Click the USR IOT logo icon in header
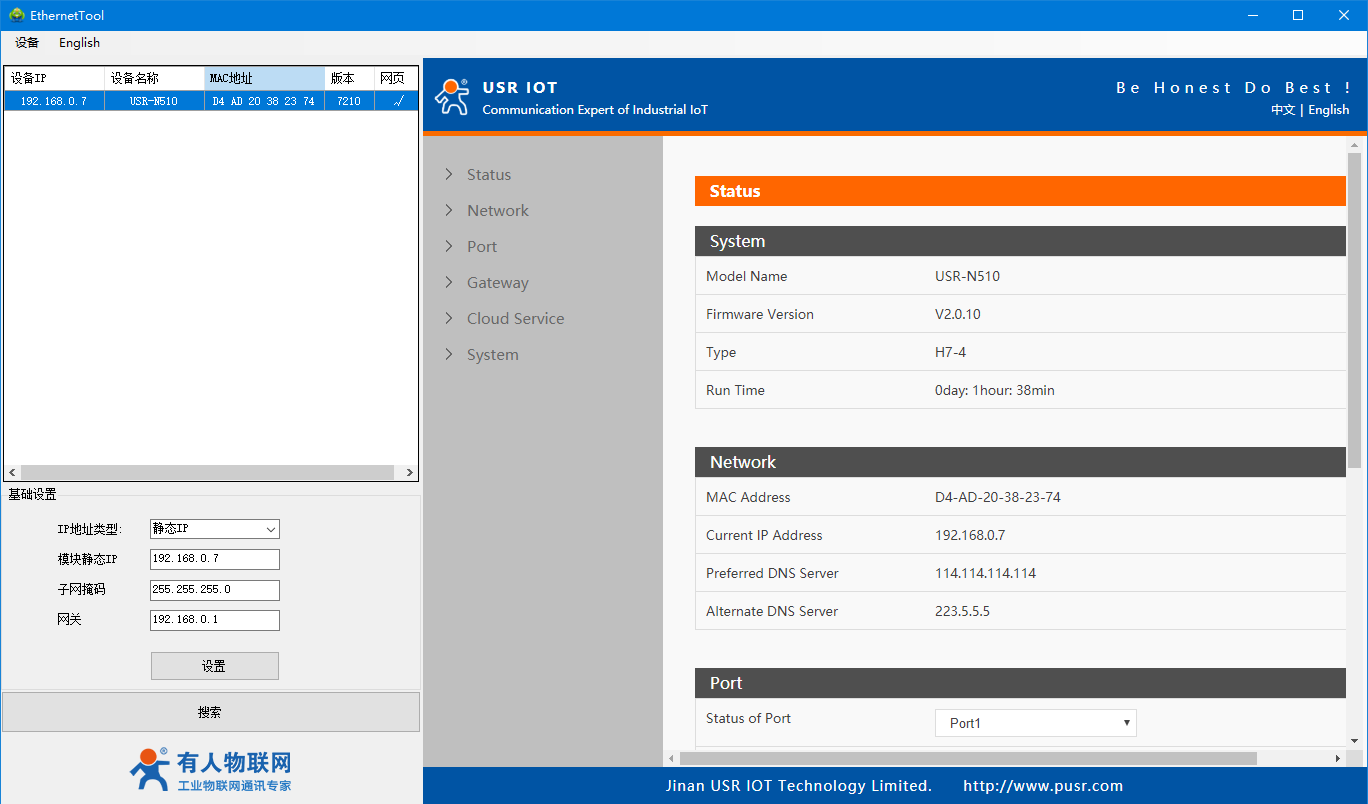1368x804 pixels. tap(451, 97)
